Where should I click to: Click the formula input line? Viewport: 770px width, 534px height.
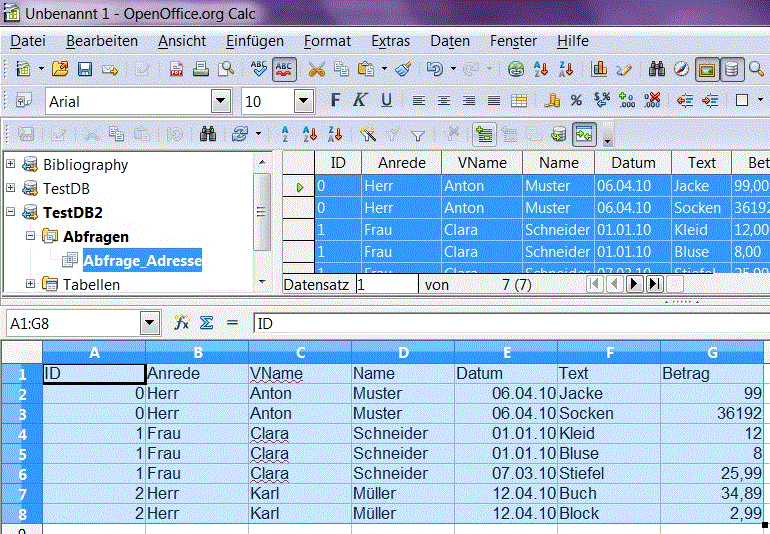(500, 323)
